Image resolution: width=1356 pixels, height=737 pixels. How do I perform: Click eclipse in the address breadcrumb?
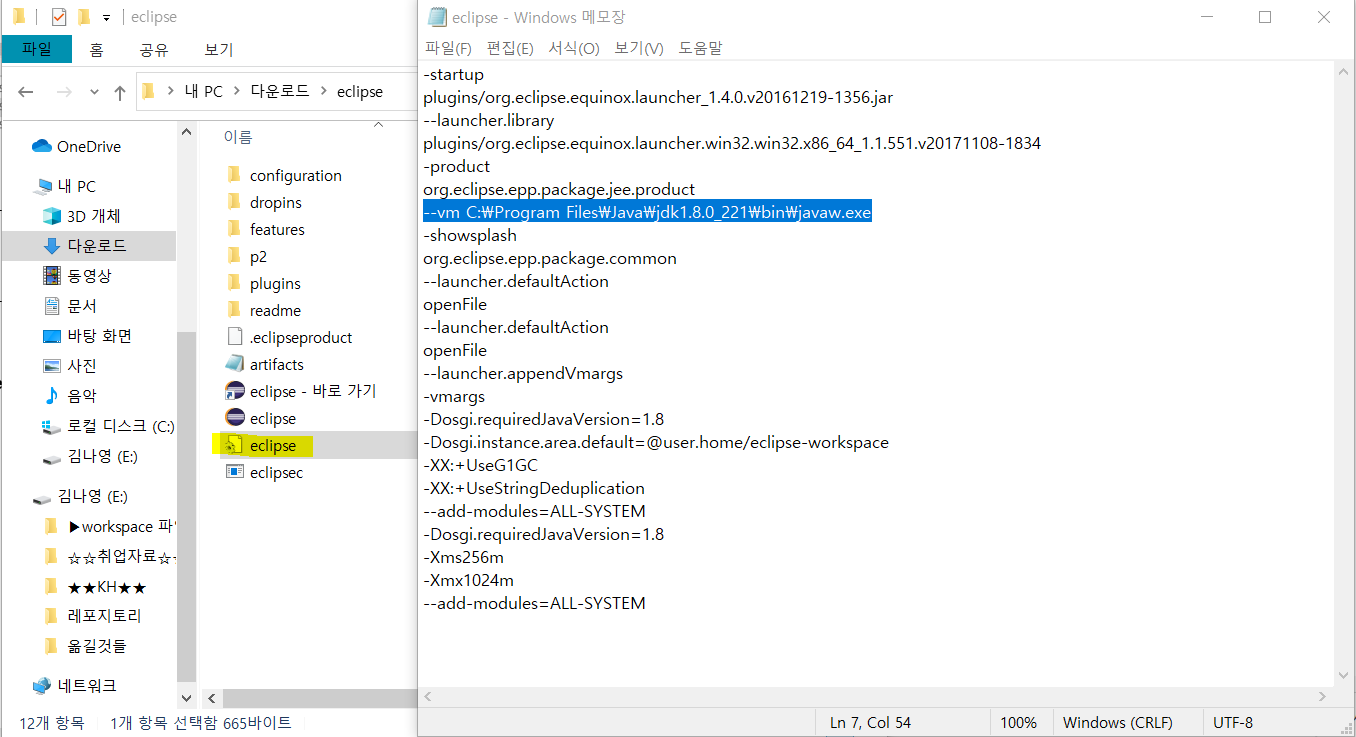360,91
